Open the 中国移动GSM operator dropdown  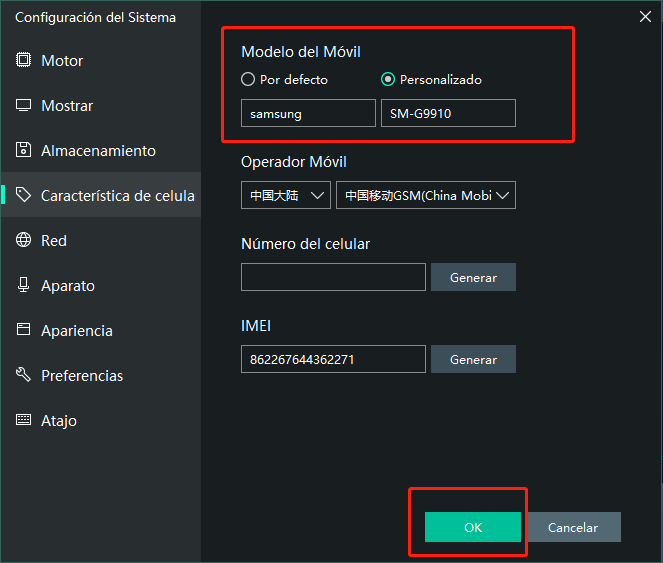pyautogui.click(x=426, y=195)
